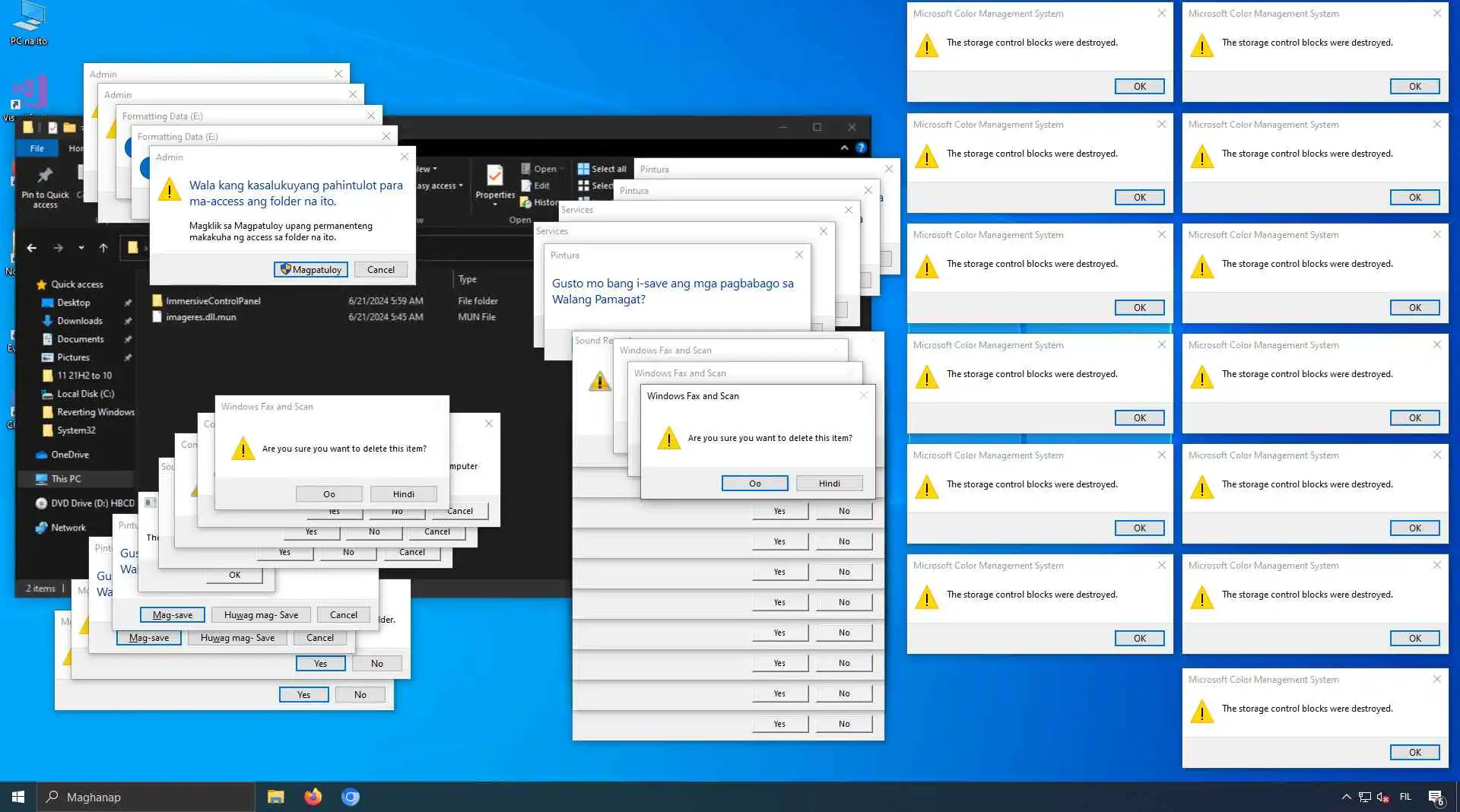Go up one folder level in Explorer
This screenshot has width=1460, height=812.
click(x=103, y=248)
